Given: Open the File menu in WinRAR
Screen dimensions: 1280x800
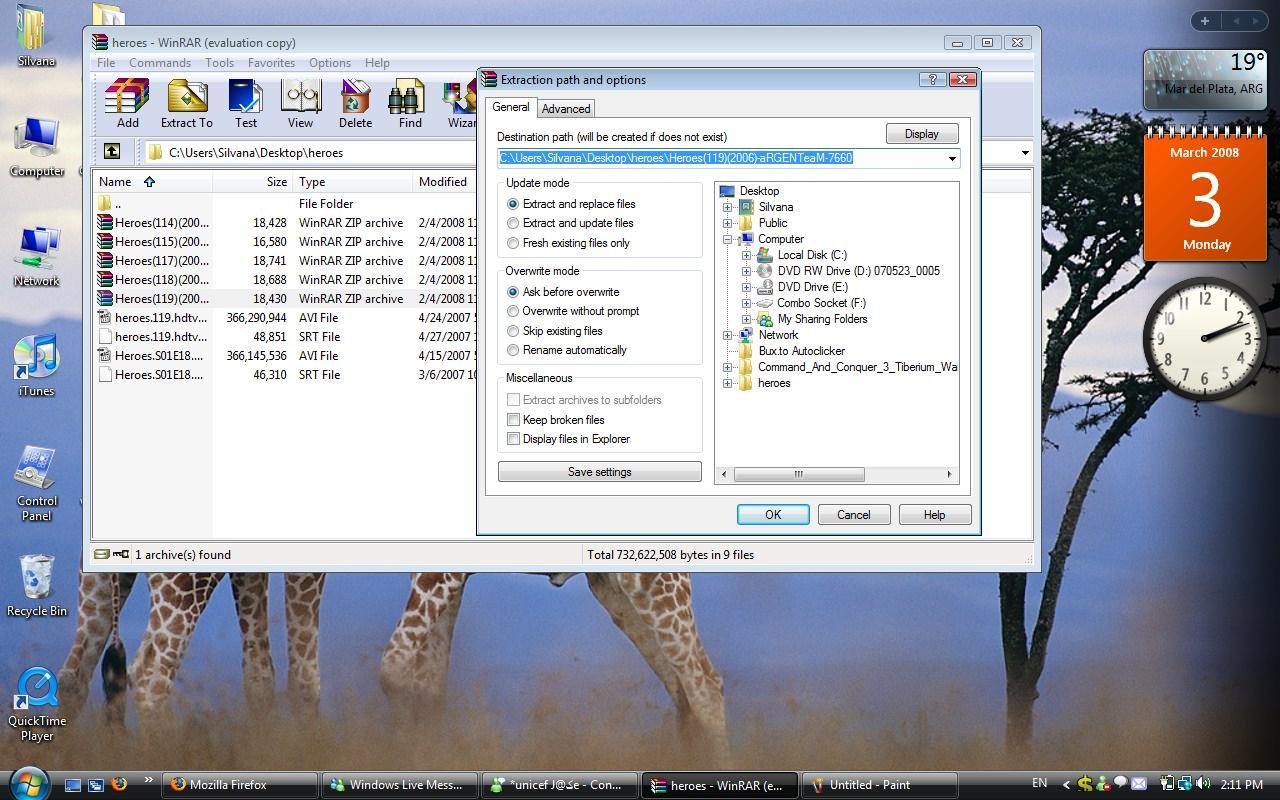Looking at the screenshot, I should (105, 63).
